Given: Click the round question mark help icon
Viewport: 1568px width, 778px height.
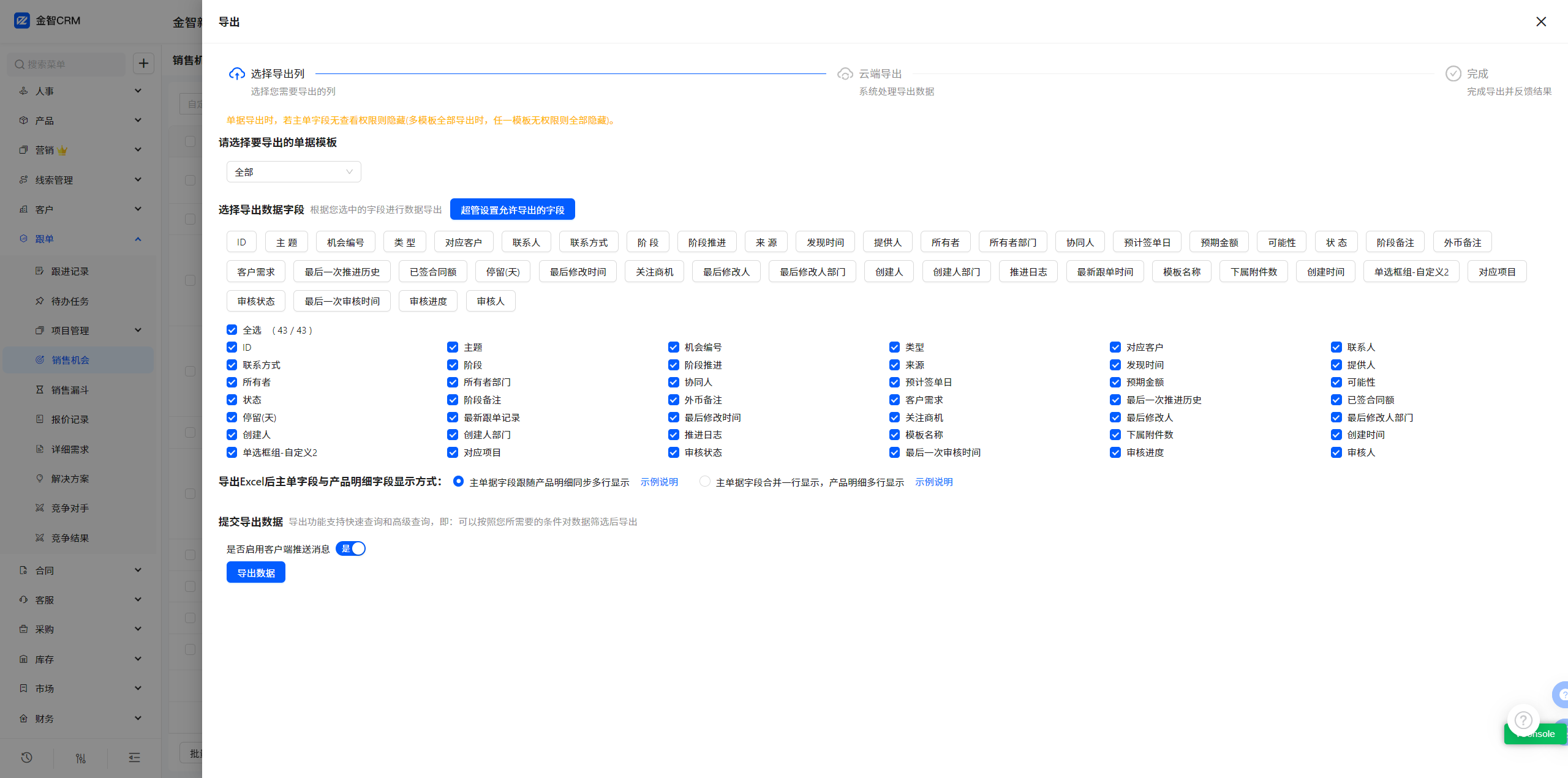Looking at the screenshot, I should click(1523, 720).
